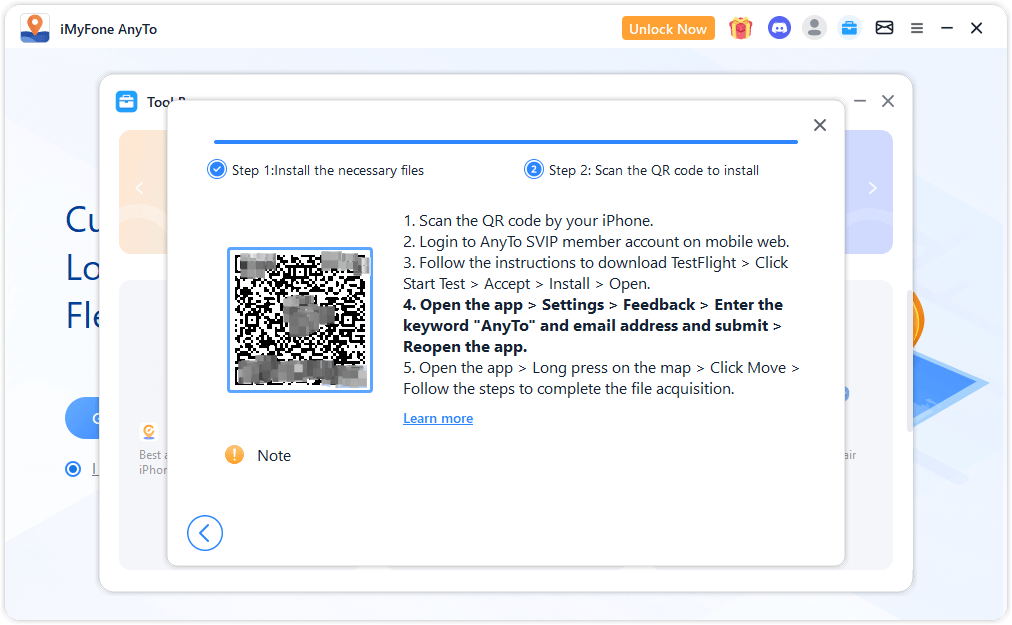The image size is (1012, 625).
Task: Click the instruction about downloading TestFlight
Action: click(x=596, y=273)
